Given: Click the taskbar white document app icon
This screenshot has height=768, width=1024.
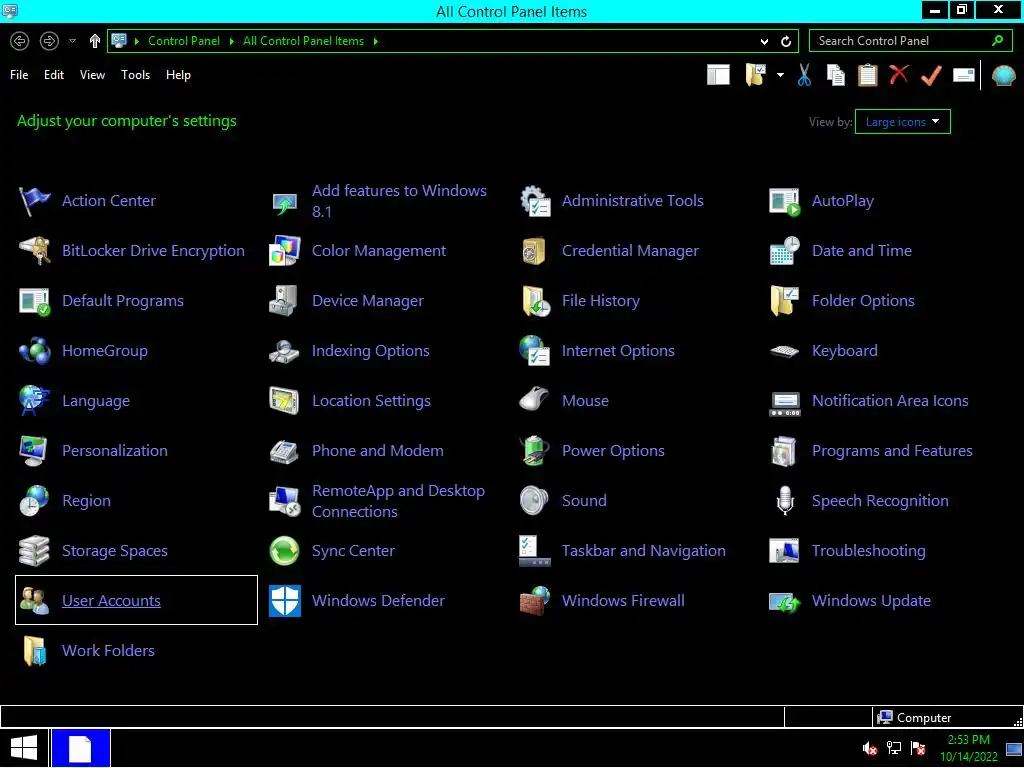Looking at the screenshot, I should pos(80,748).
